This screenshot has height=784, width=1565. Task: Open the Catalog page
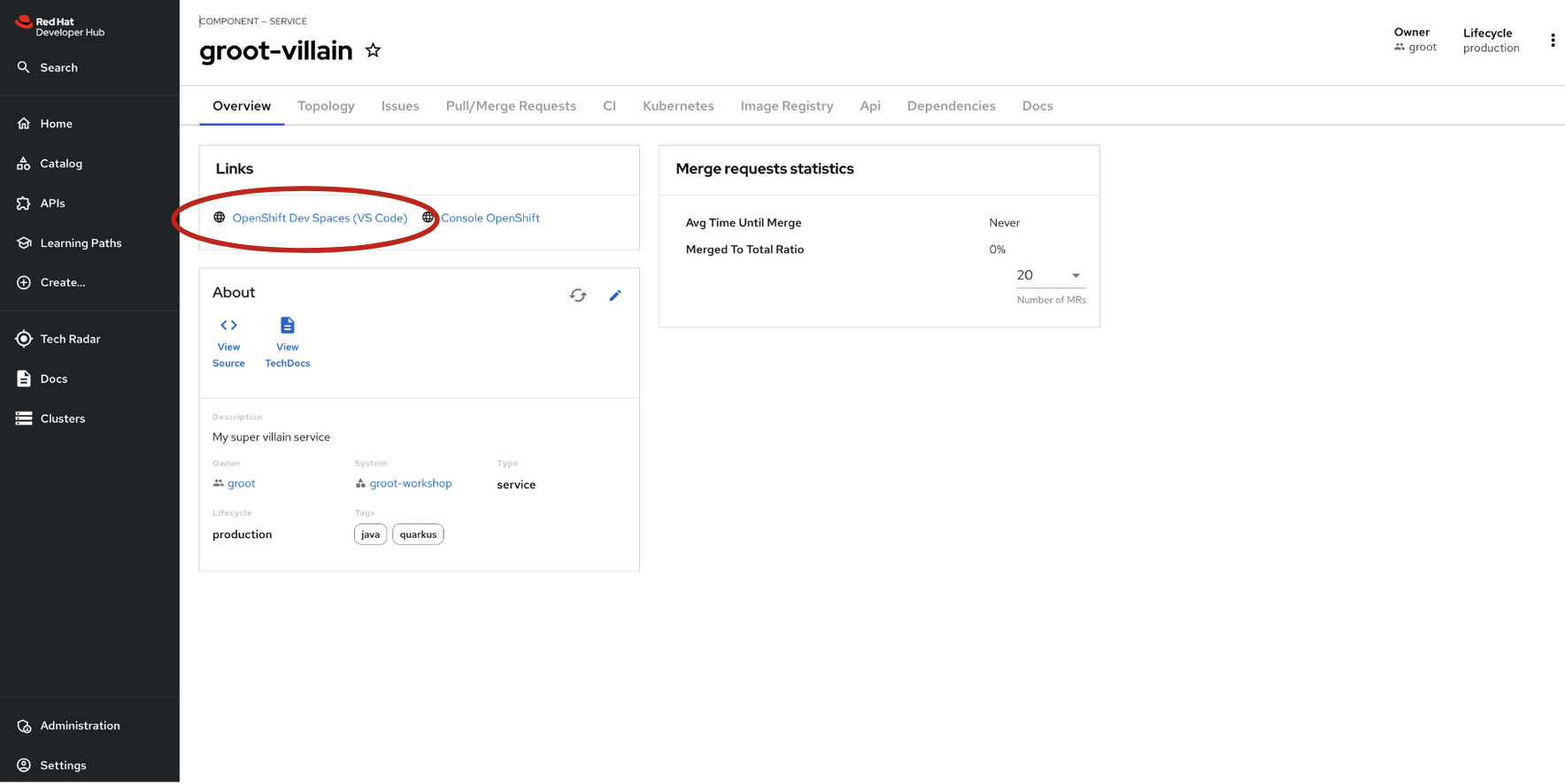click(50, 164)
